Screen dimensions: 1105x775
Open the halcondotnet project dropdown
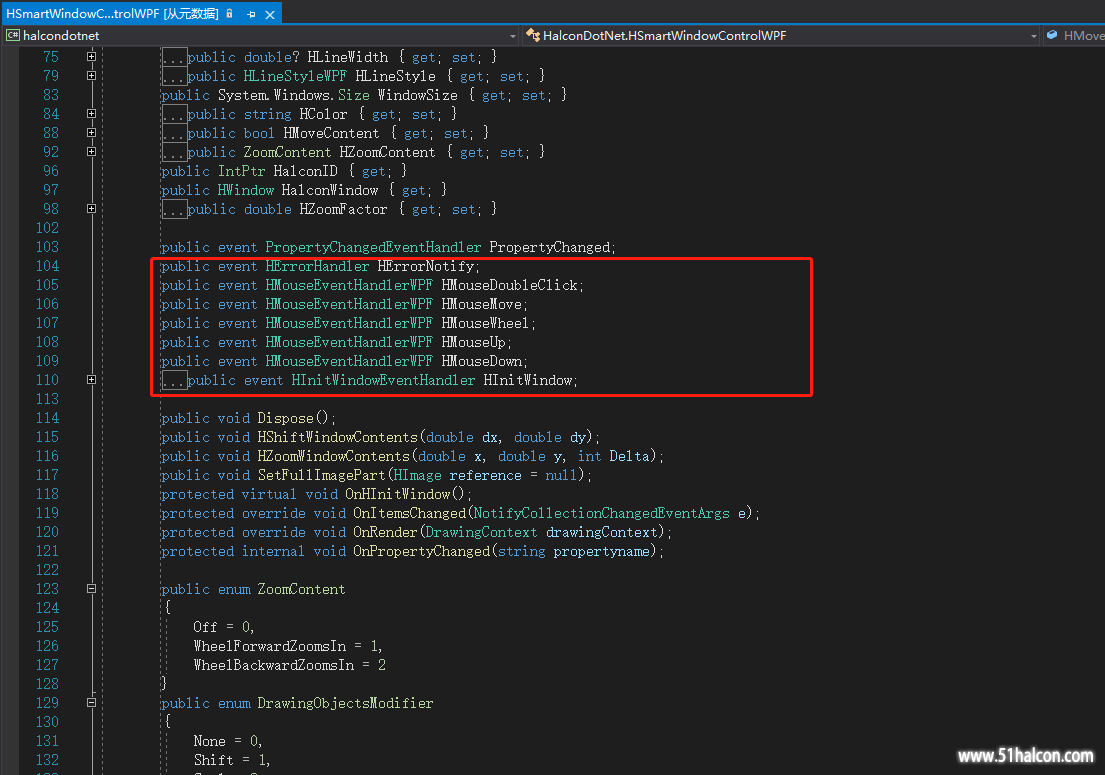click(512, 36)
